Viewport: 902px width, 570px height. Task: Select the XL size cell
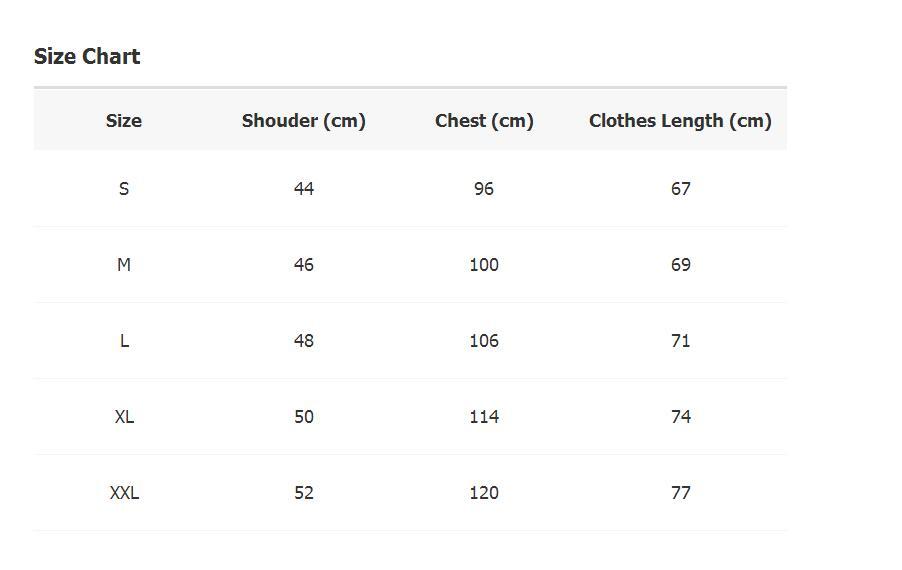124,417
